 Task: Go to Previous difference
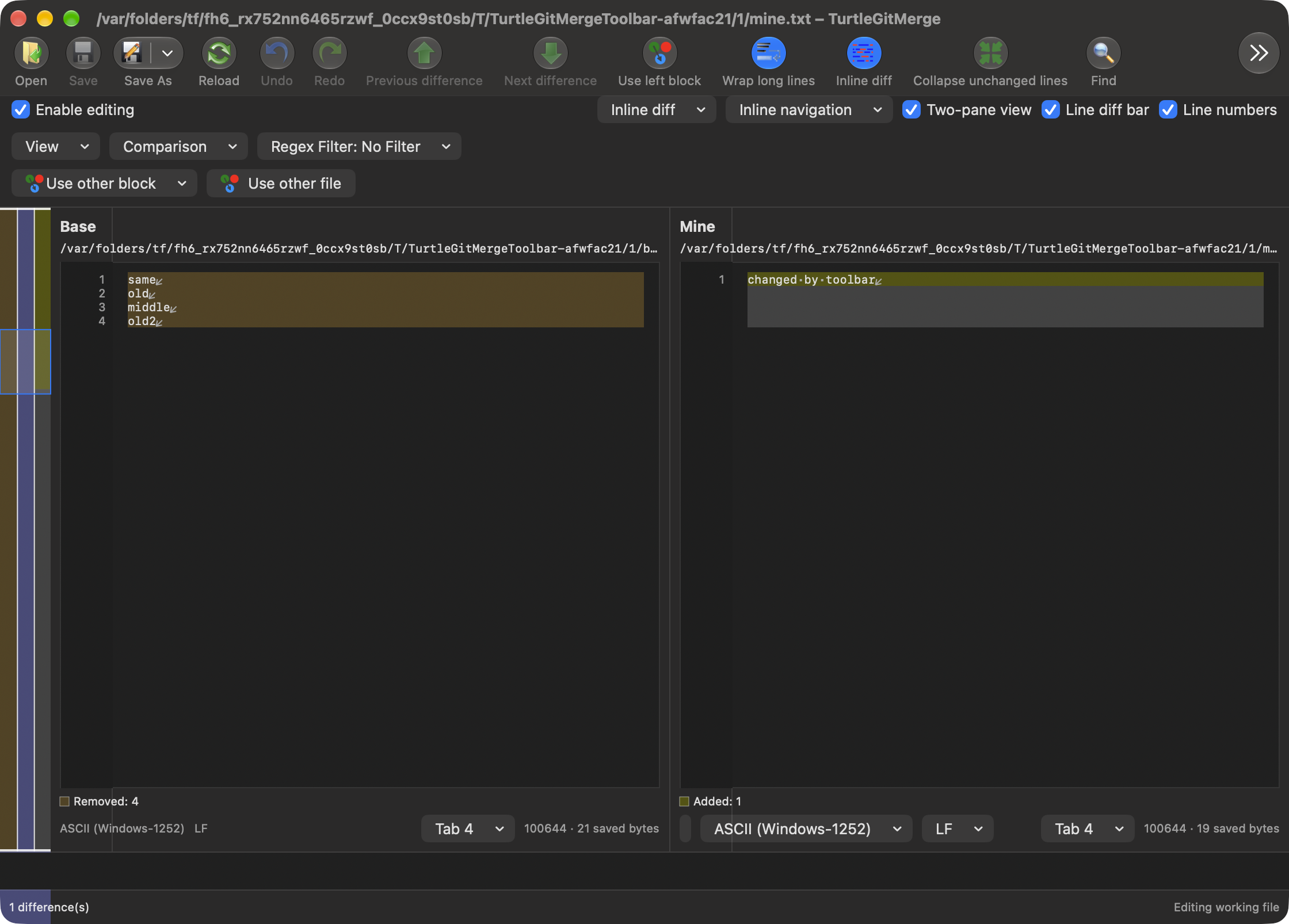click(424, 53)
